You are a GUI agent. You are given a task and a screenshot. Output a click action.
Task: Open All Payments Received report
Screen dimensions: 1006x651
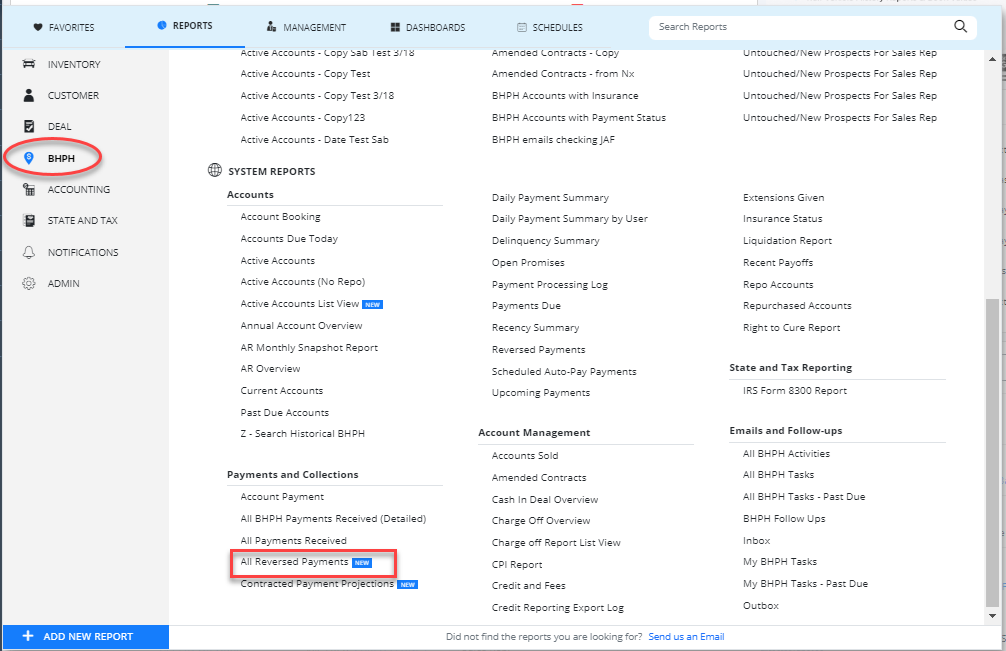pos(294,541)
